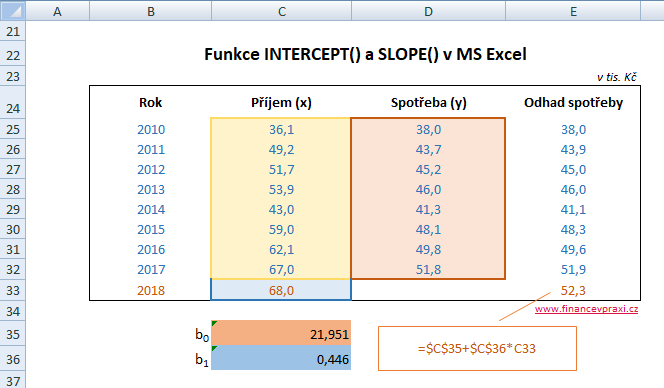Select consumption cell 41,3
The image size is (664, 388).
click(428, 209)
